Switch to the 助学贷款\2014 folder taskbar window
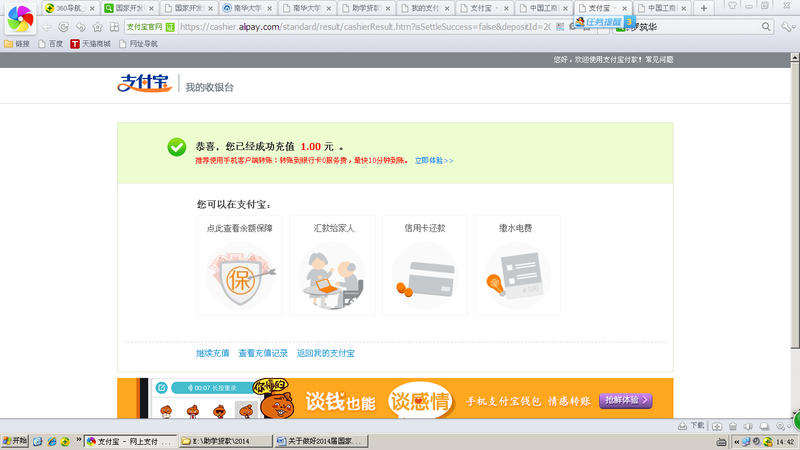Screen dimensions: 800x450 coord(226,441)
